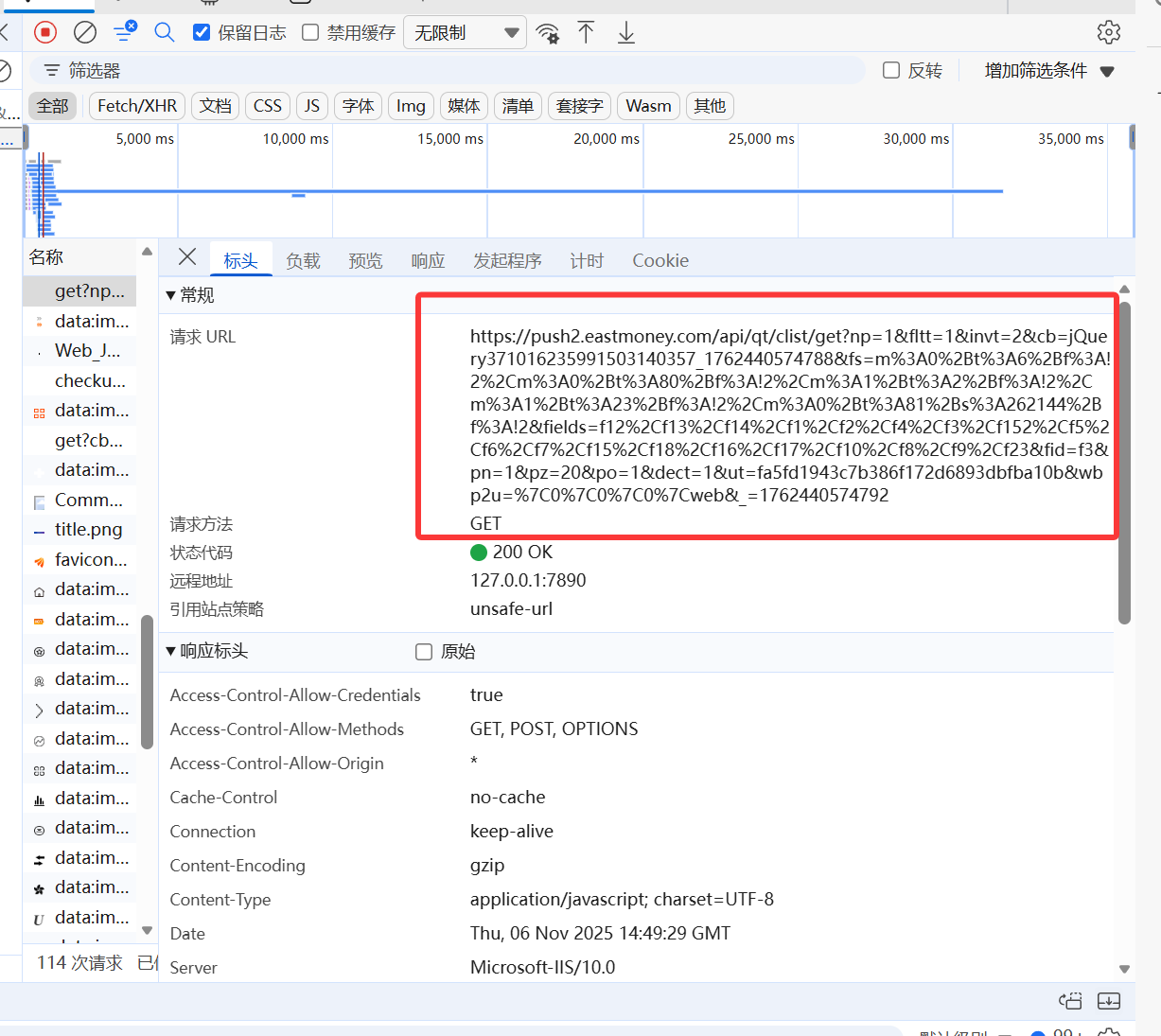Open network conditions settings
The height and width of the screenshot is (1036, 1161).
549,31
